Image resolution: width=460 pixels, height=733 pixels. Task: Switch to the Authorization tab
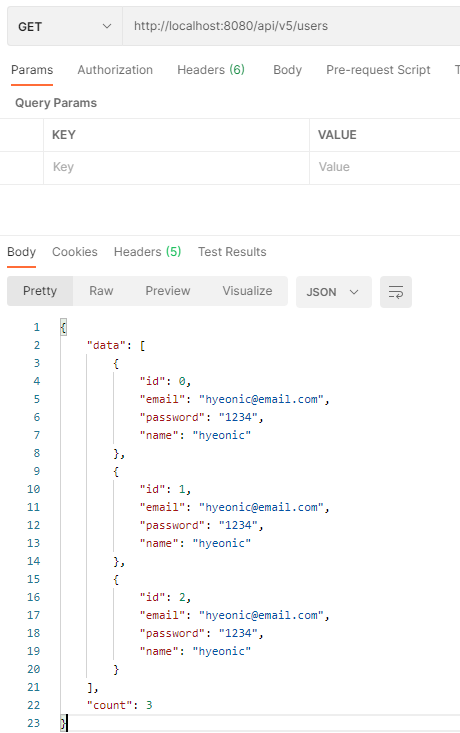click(115, 70)
